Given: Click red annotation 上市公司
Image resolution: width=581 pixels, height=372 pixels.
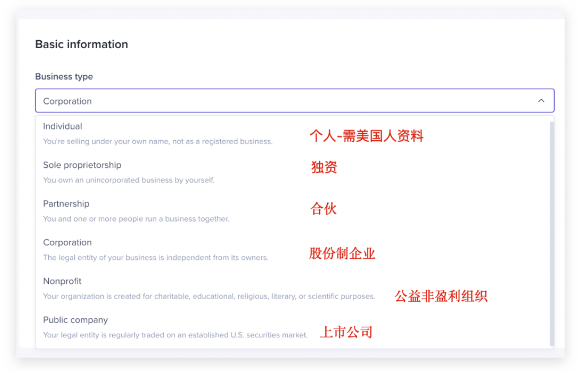Looking at the screenshot, I should [346, 332].
